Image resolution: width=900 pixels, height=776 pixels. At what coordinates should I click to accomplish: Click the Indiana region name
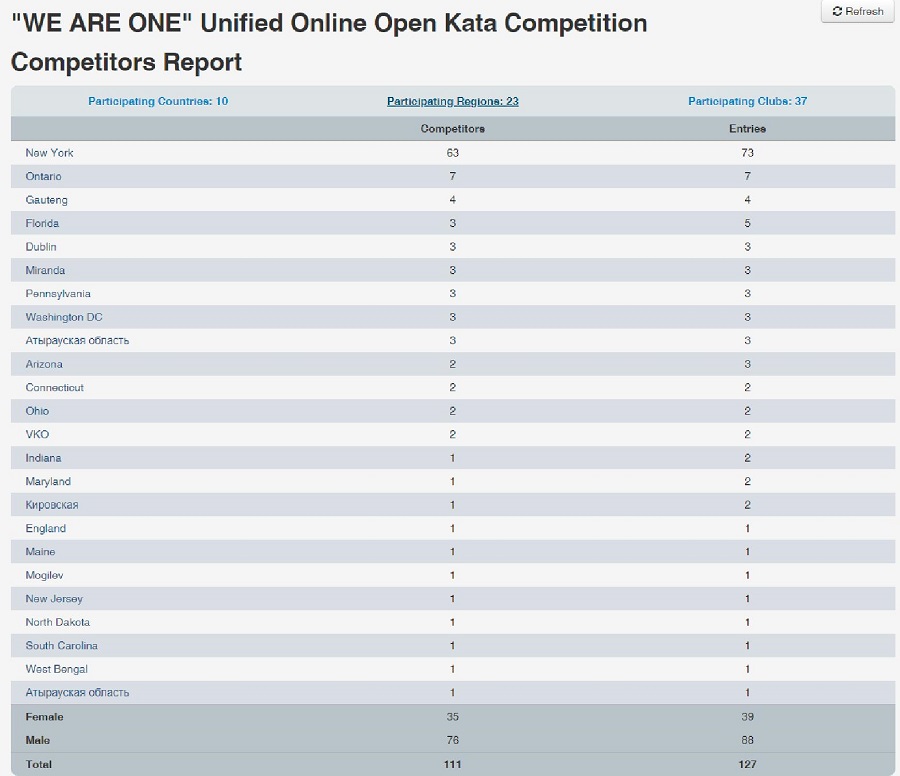click(43, 458)
